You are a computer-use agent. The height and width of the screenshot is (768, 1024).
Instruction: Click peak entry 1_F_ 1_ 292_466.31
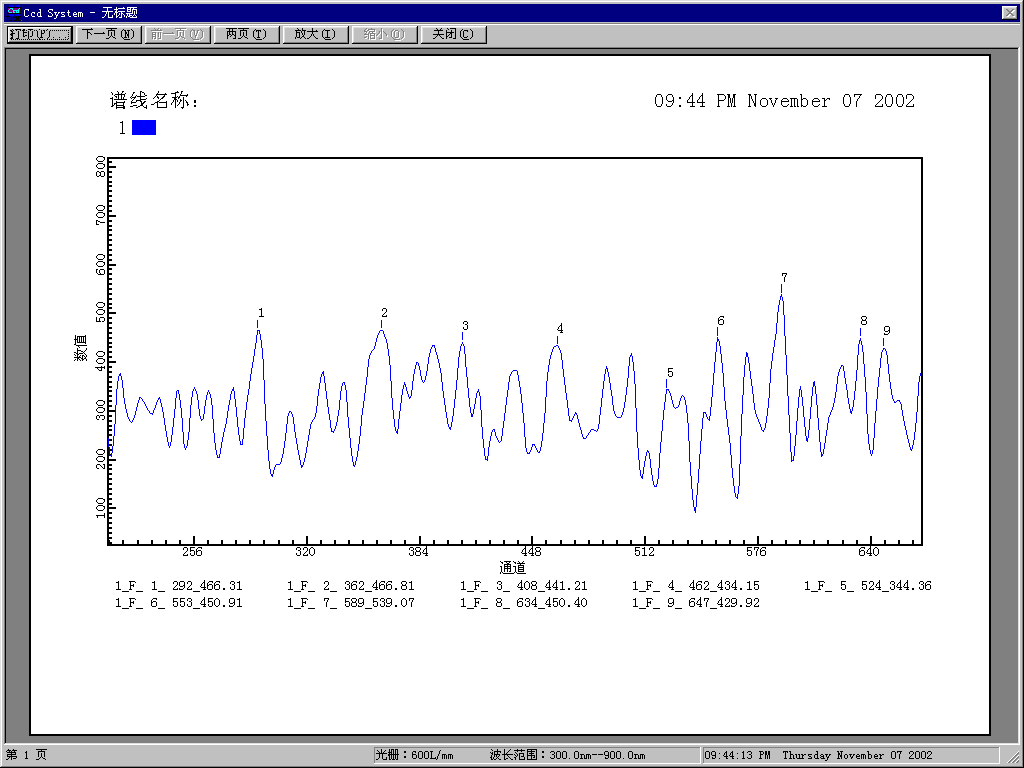click(179, 586)
